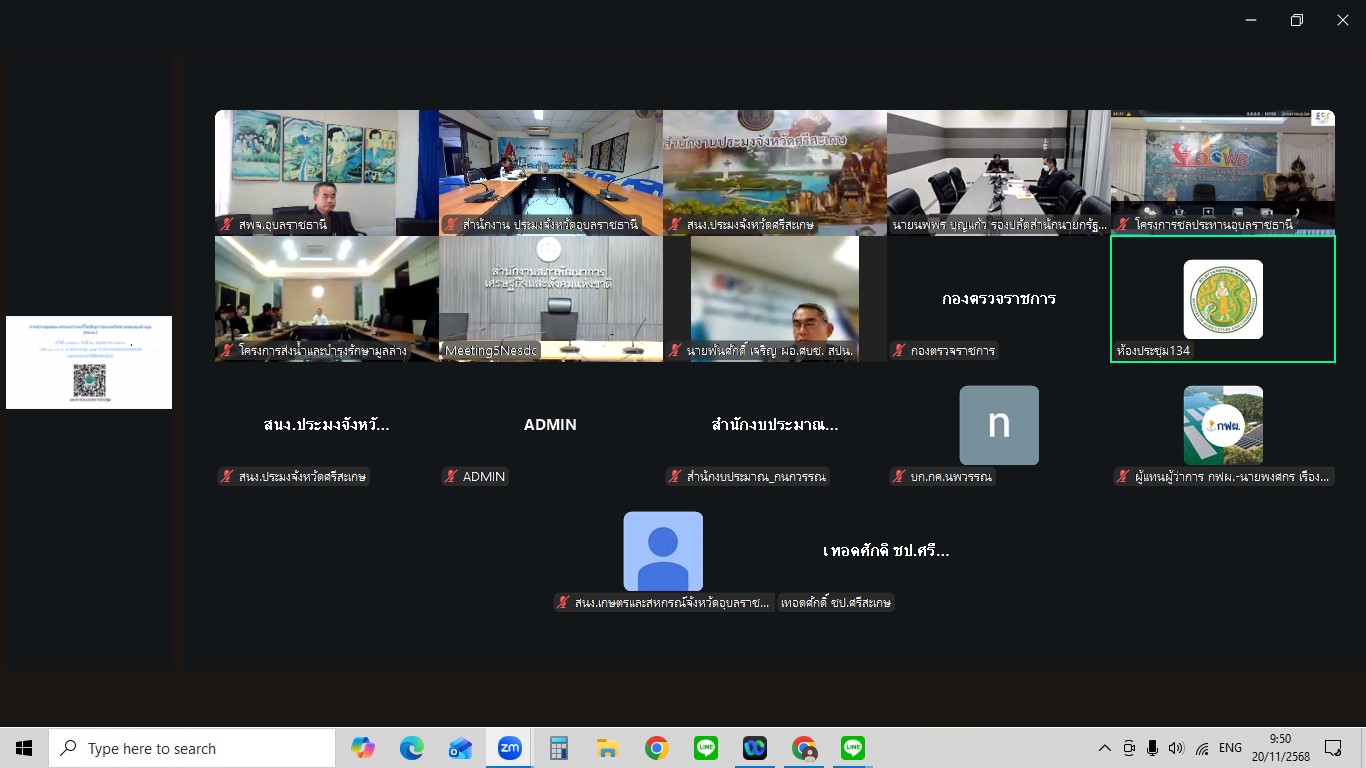Screen dimensions: 1366x768
Task: Open the Windows Start menu
Action: [24, 748]
